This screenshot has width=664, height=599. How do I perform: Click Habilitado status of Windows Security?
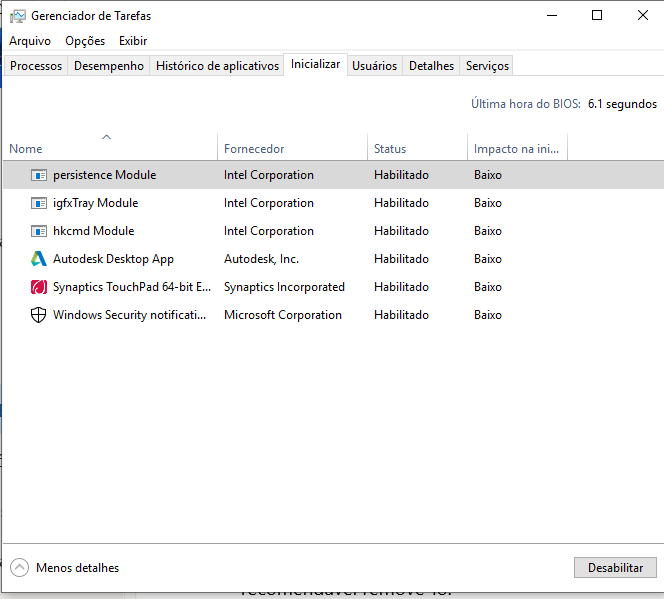point(401,315)
